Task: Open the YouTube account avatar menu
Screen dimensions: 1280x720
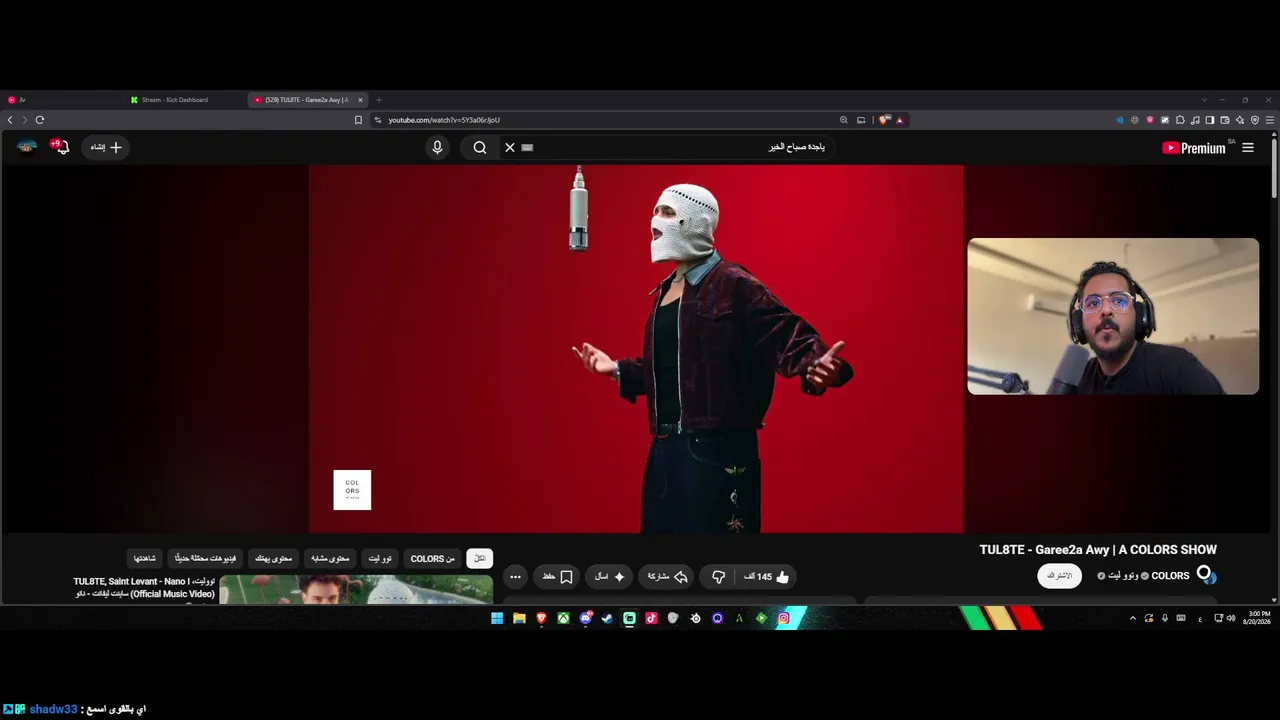Action: [x=27, y=147]
